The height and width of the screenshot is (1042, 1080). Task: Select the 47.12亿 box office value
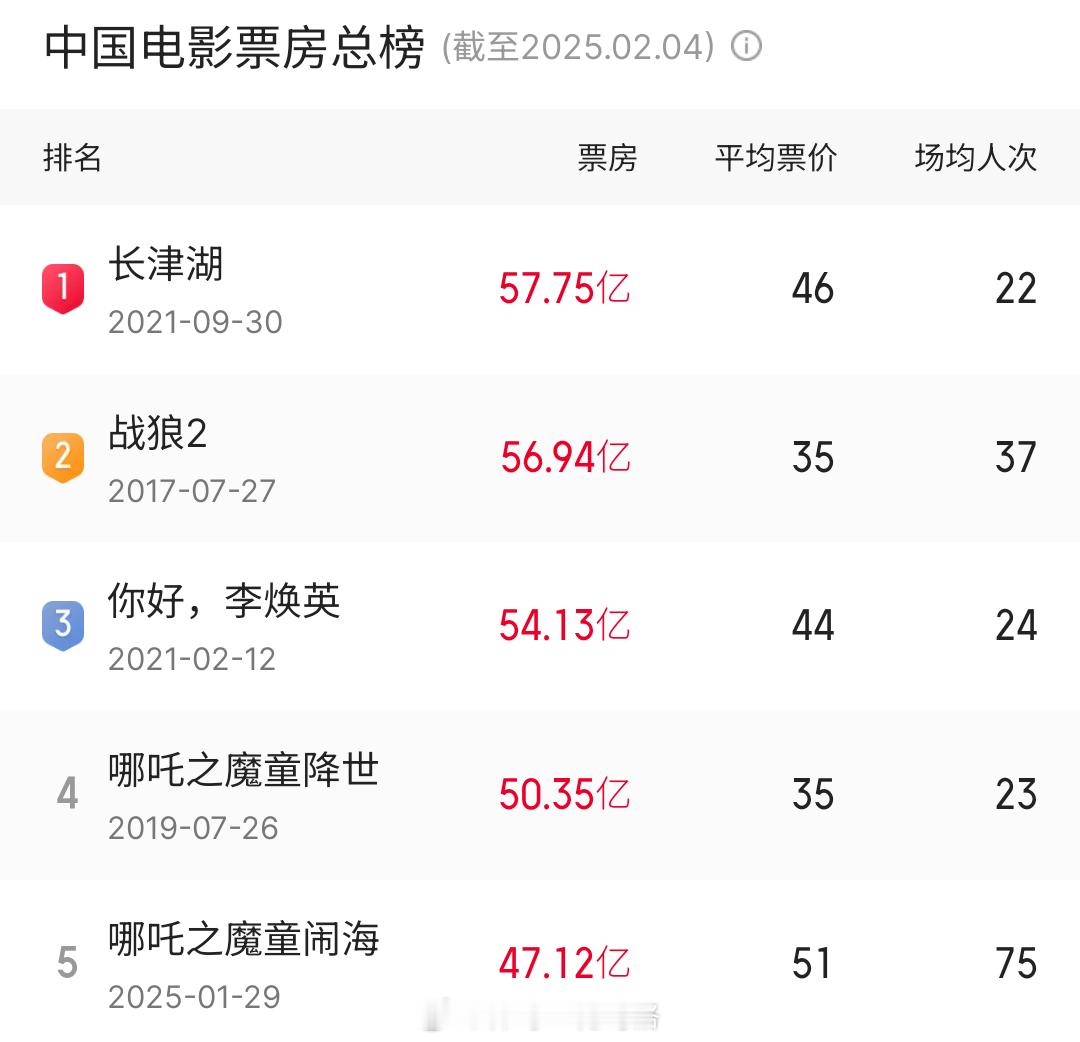pyautogui.click(x=564, y=963)
